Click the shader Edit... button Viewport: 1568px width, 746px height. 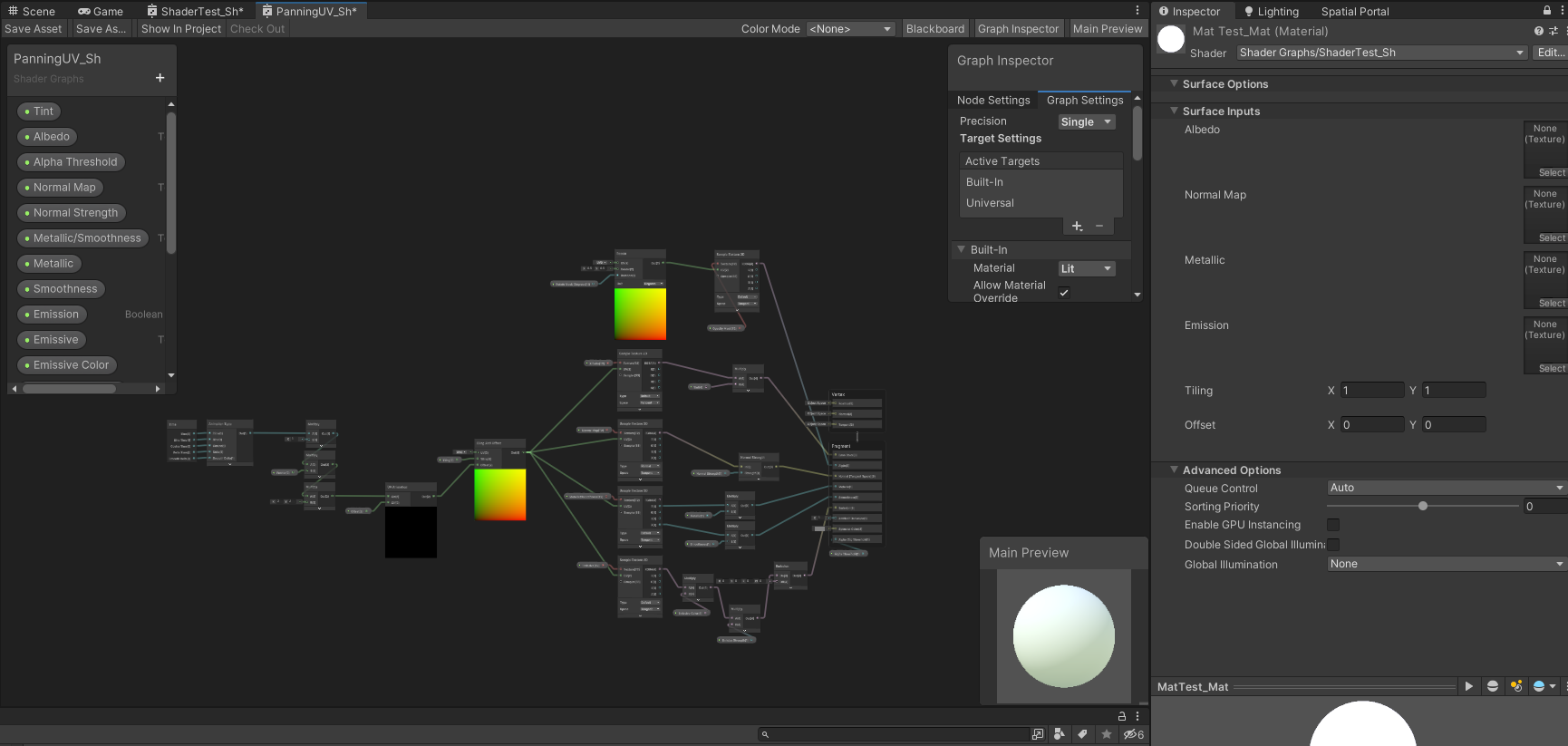1550,53
